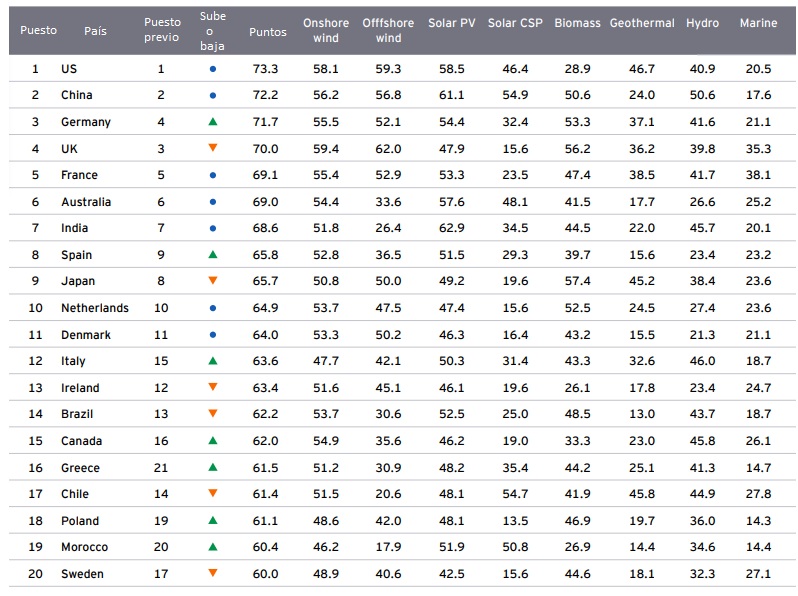Click Sweden's orange down-arrow icon
Viewport: 798px width, 596px height.
click(x=212, y=573)
